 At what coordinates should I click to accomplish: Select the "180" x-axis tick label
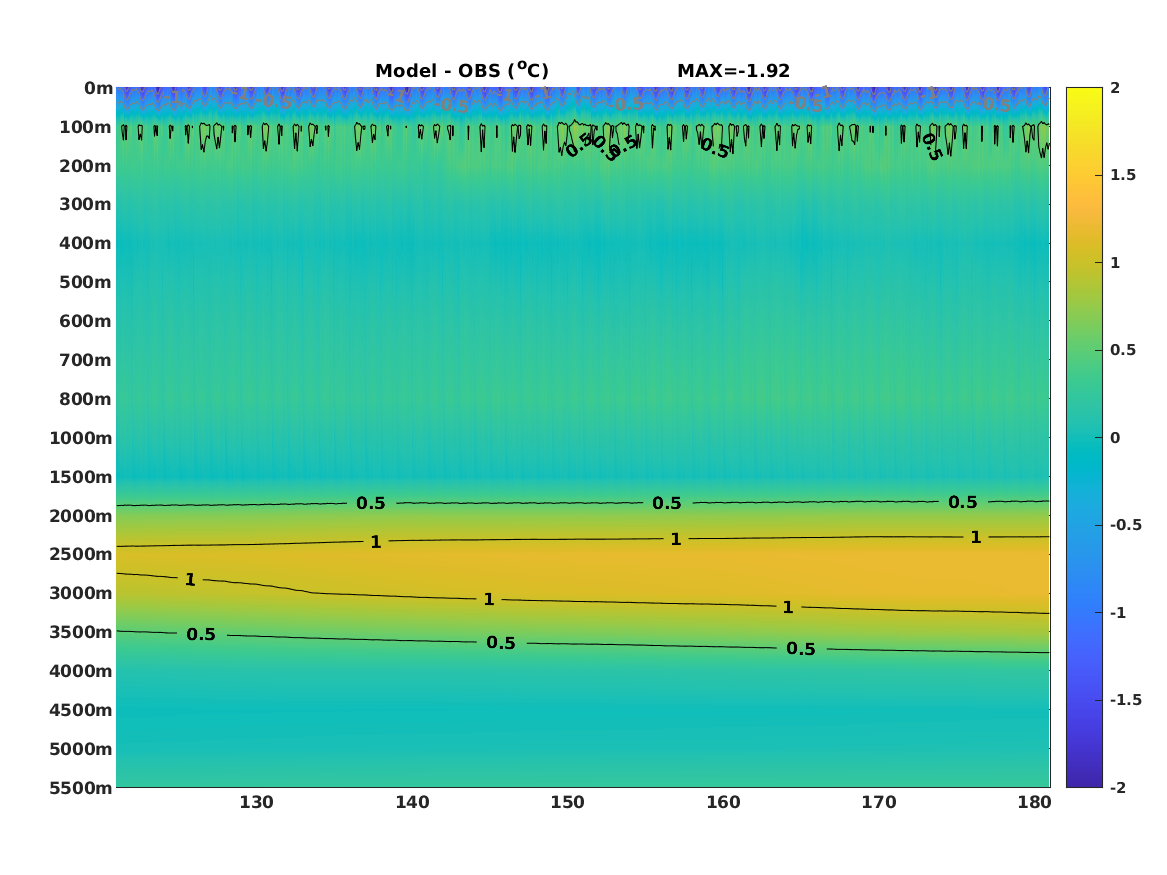pos(1035,802)
